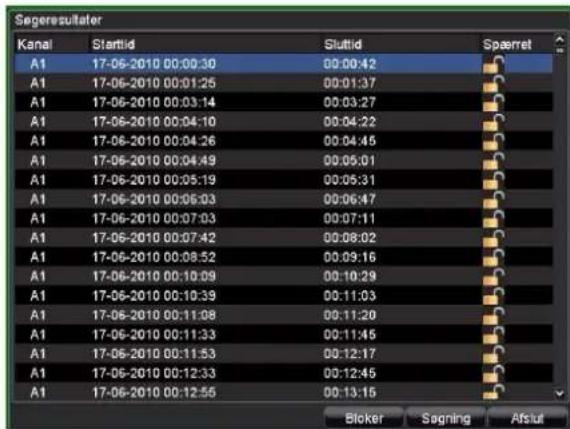
Task: Lock the recording starting at 00:07:03
Action: (494, 219)
